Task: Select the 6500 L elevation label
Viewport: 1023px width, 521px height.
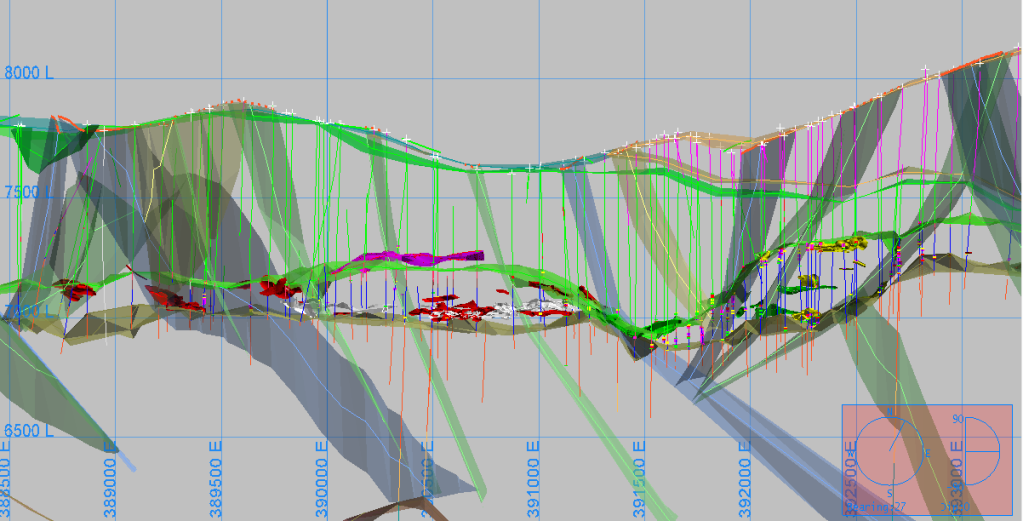Action: [29, 431]
